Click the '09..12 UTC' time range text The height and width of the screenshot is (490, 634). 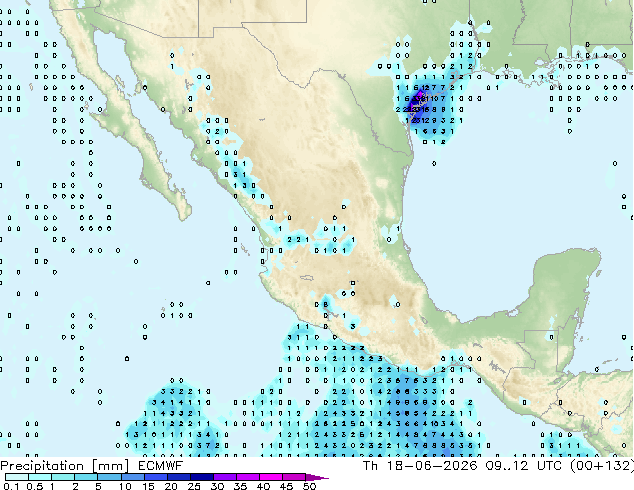pos(524,466)
